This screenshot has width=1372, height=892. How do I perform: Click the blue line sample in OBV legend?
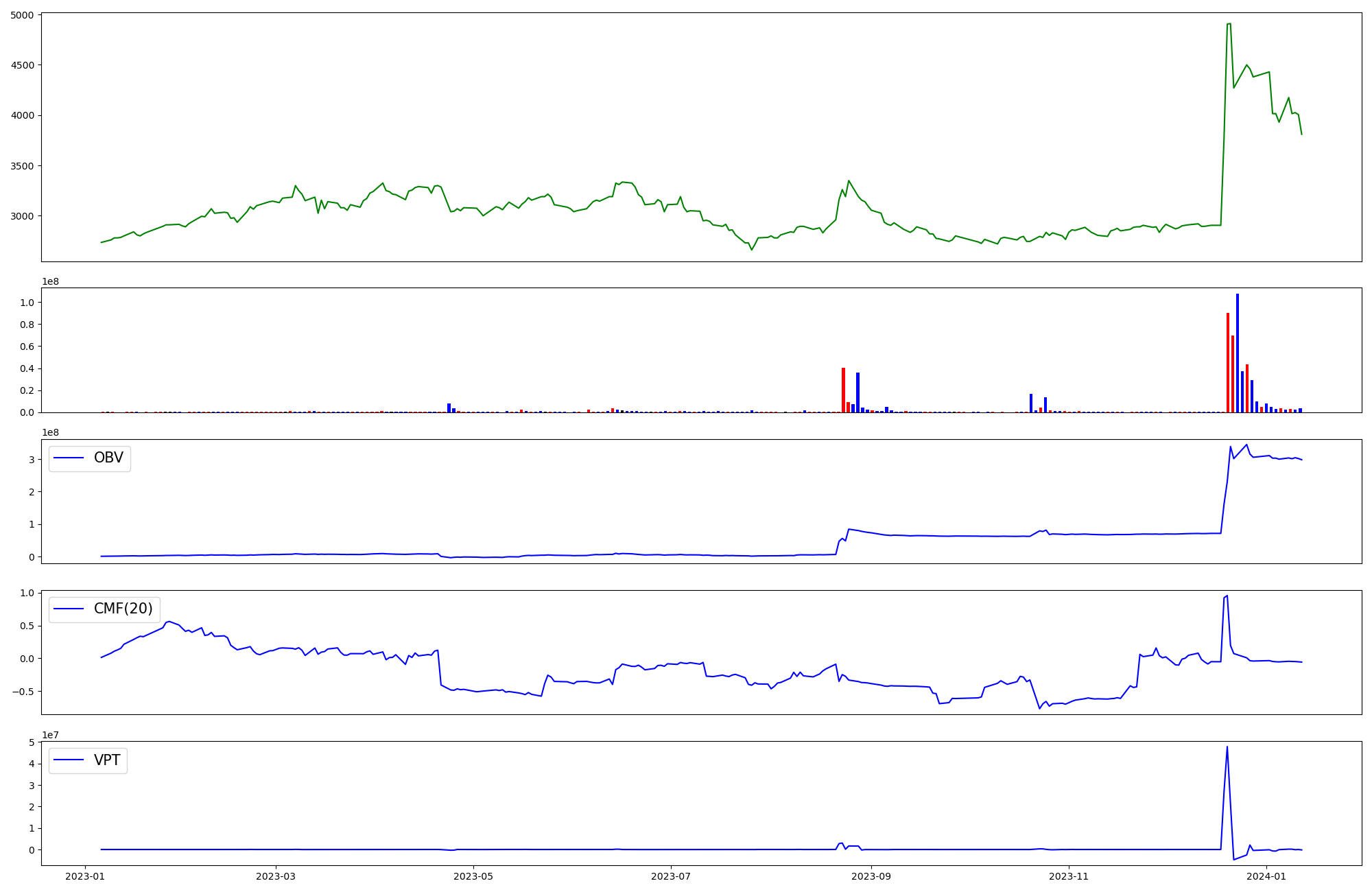coord(69,458)
